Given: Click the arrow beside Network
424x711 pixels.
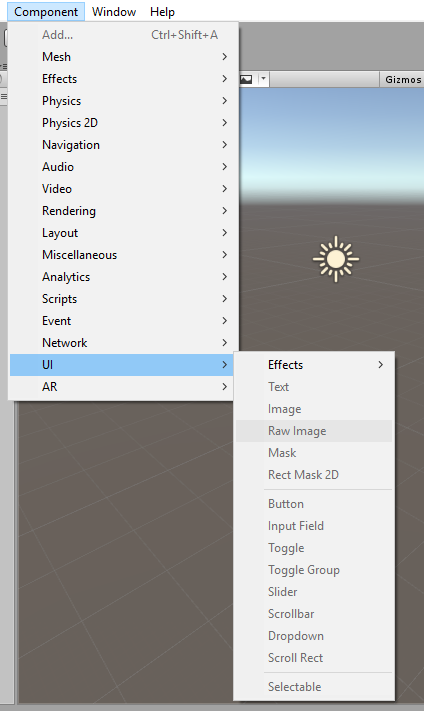Looking at the screenshot, I should point(224,343).
